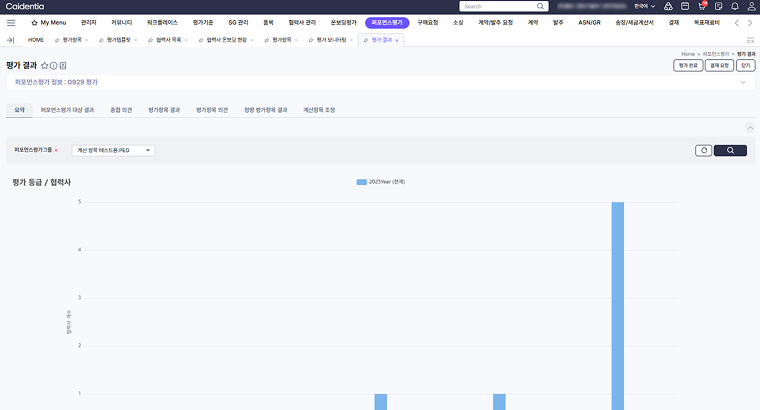Open the 퍼포먼스평가그룹 dropdown
760x410 pixels.
113,150
